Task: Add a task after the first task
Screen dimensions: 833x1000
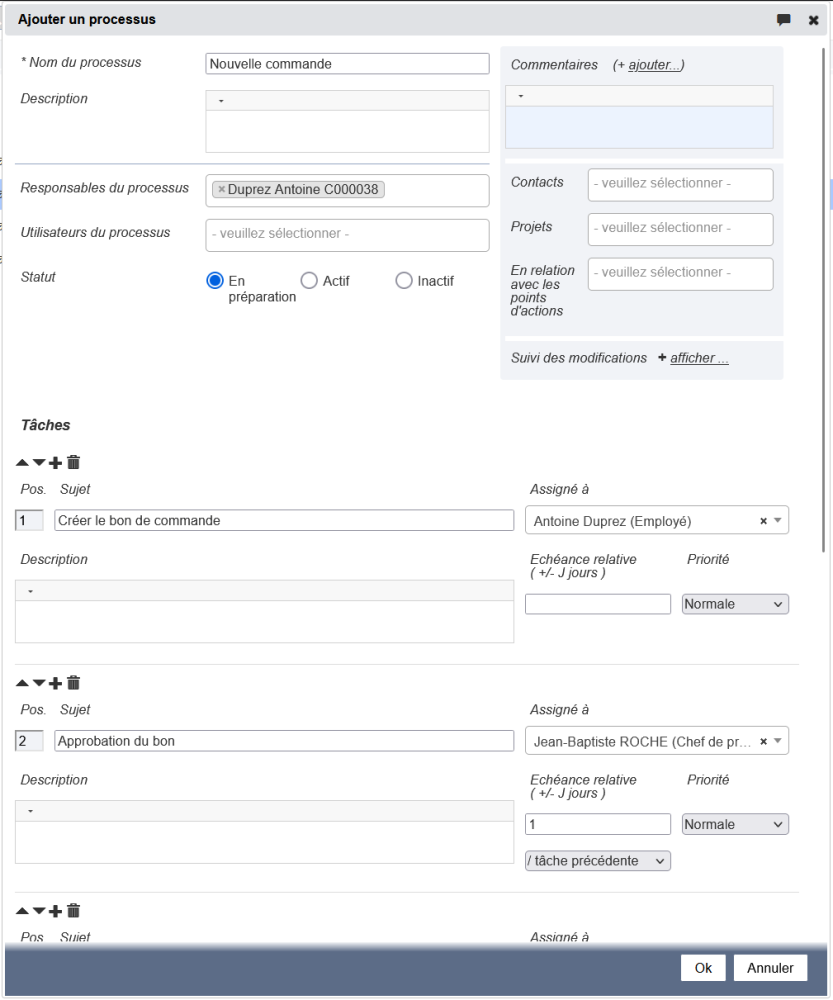Action: [55, 463]
